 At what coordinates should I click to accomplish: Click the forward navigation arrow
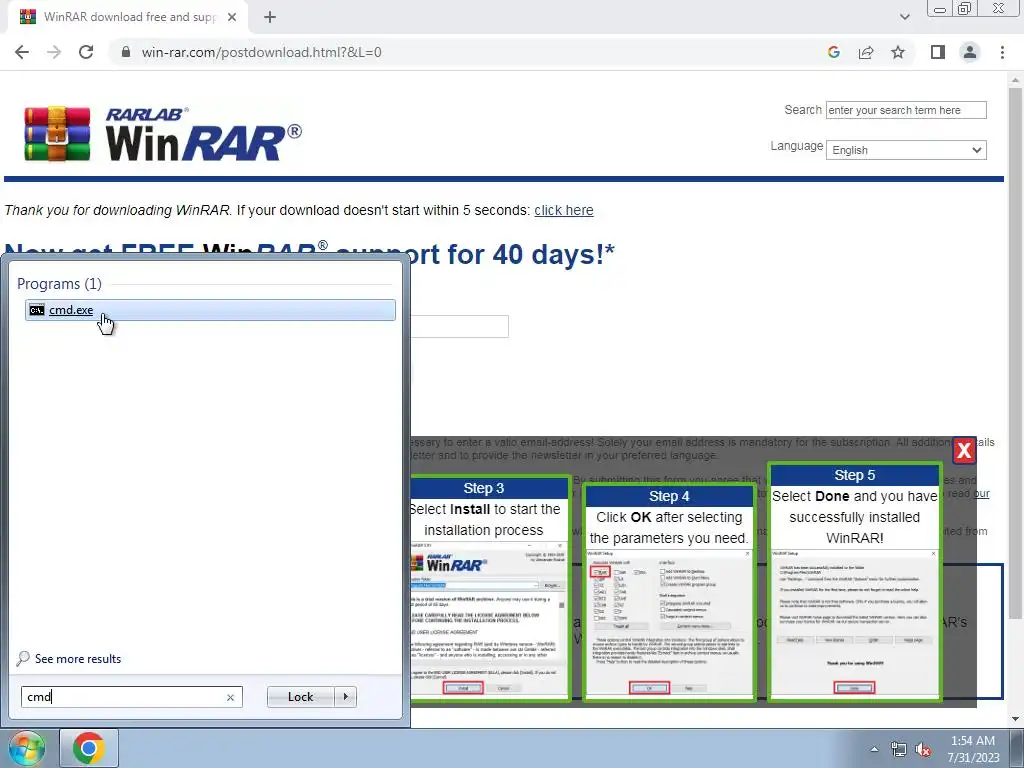[x=54, y=52]
